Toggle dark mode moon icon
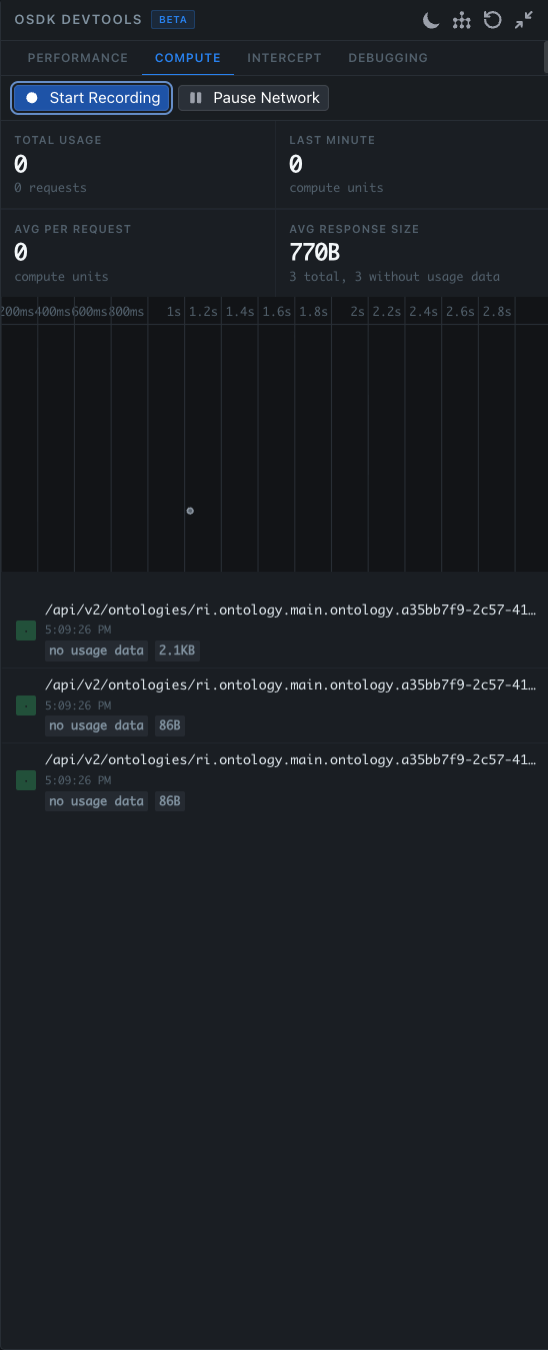The height and width of the screenshot is (1350, 548). click(x=431, y=20)
